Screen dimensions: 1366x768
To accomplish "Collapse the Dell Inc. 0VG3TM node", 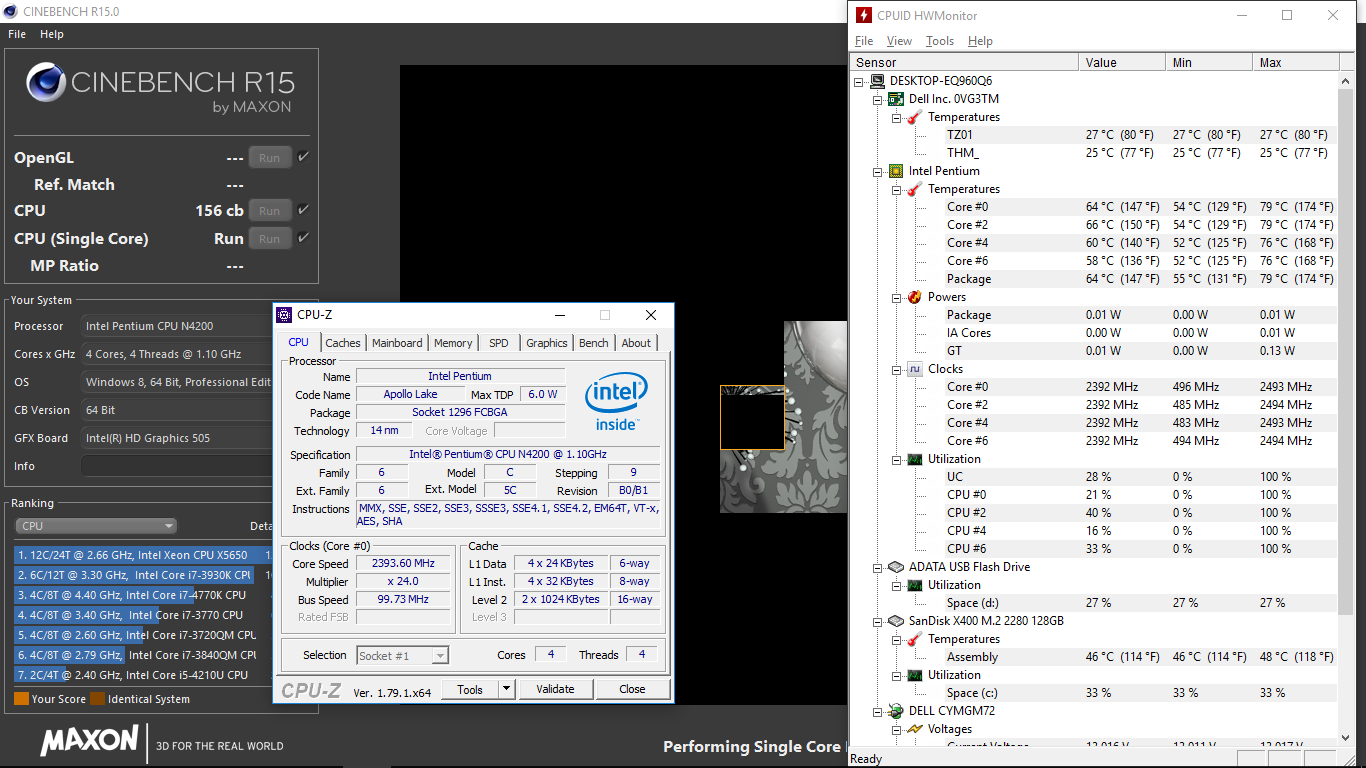I will tap(878, 99).
